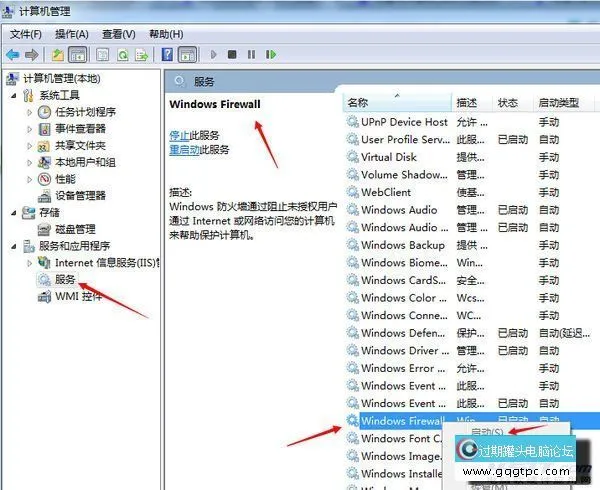This screenshot has width=600, height=490.
Task: Expand the 事件查看器 node
Action: pos(29,129)
